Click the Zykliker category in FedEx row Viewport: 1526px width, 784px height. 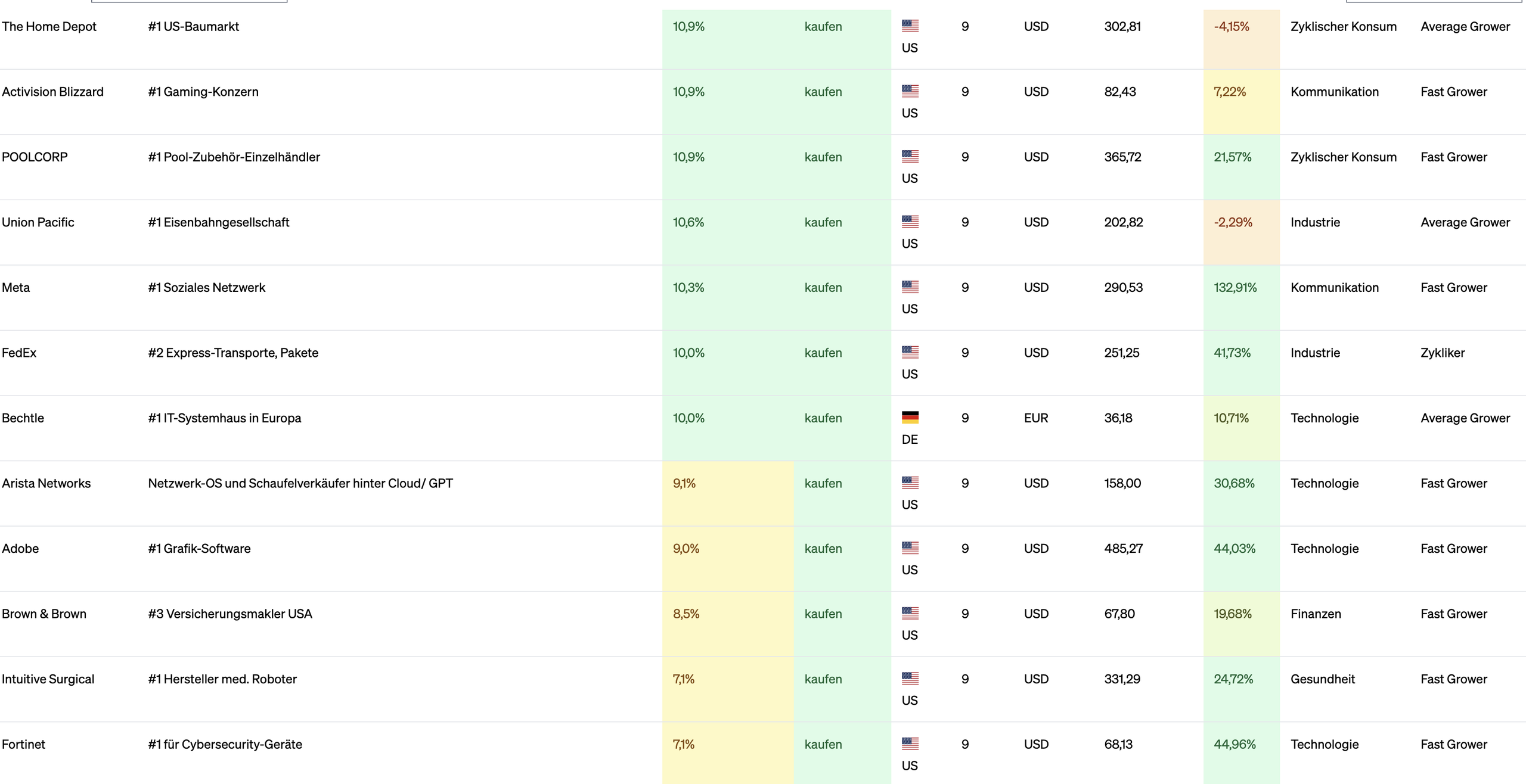(1442, 353)
